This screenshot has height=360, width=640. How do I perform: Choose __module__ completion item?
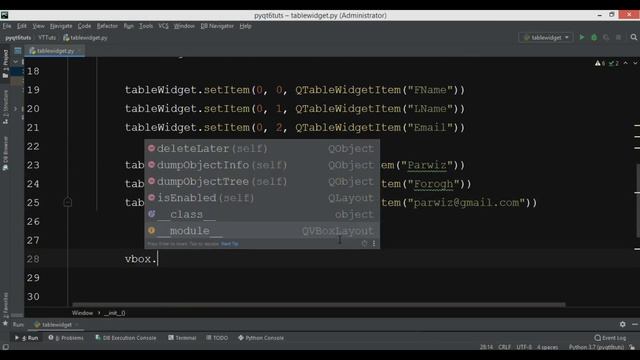[262, 230]
